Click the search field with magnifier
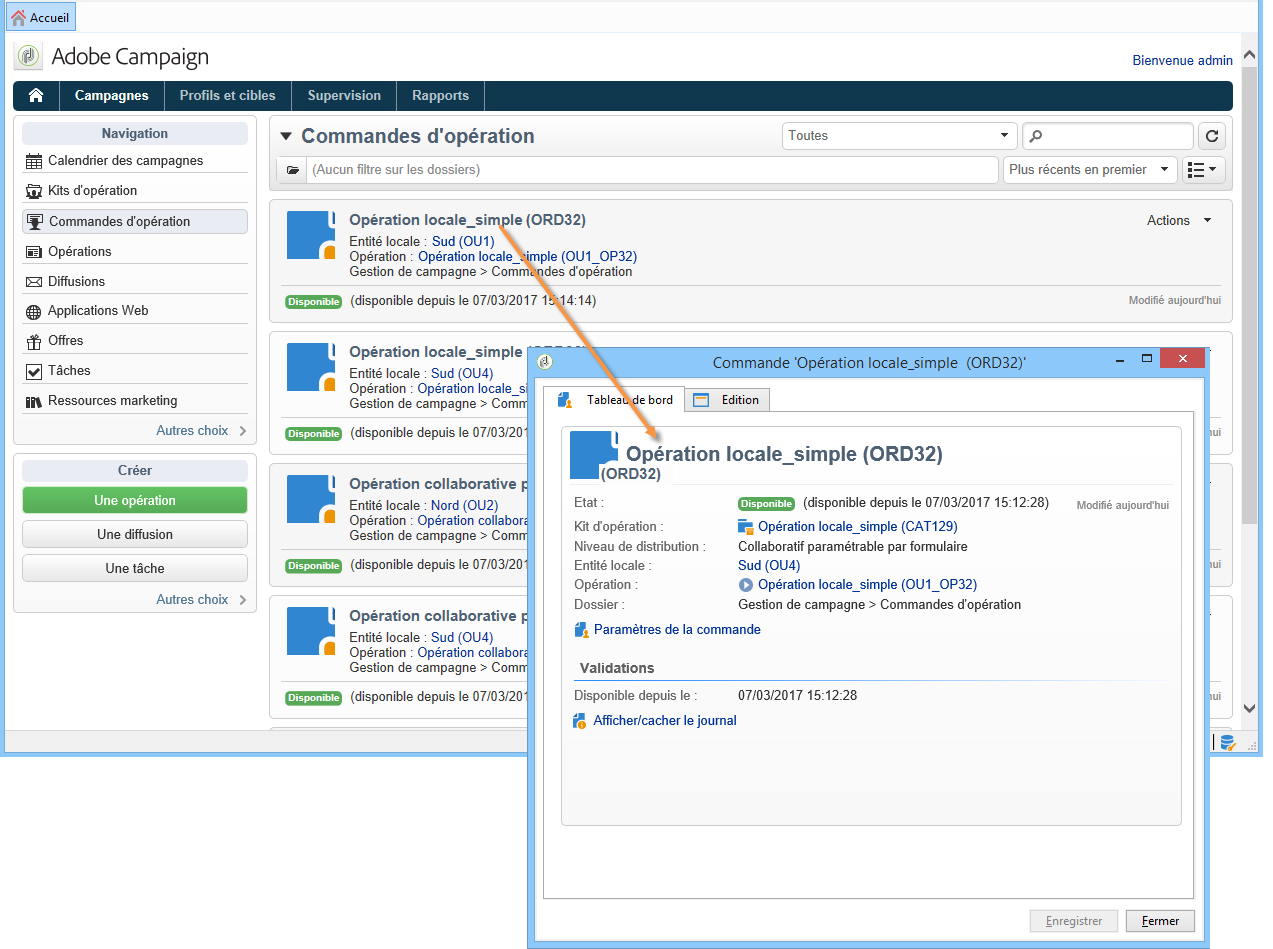This screenshot has height=949, width=1273. tap(1108, 136)
